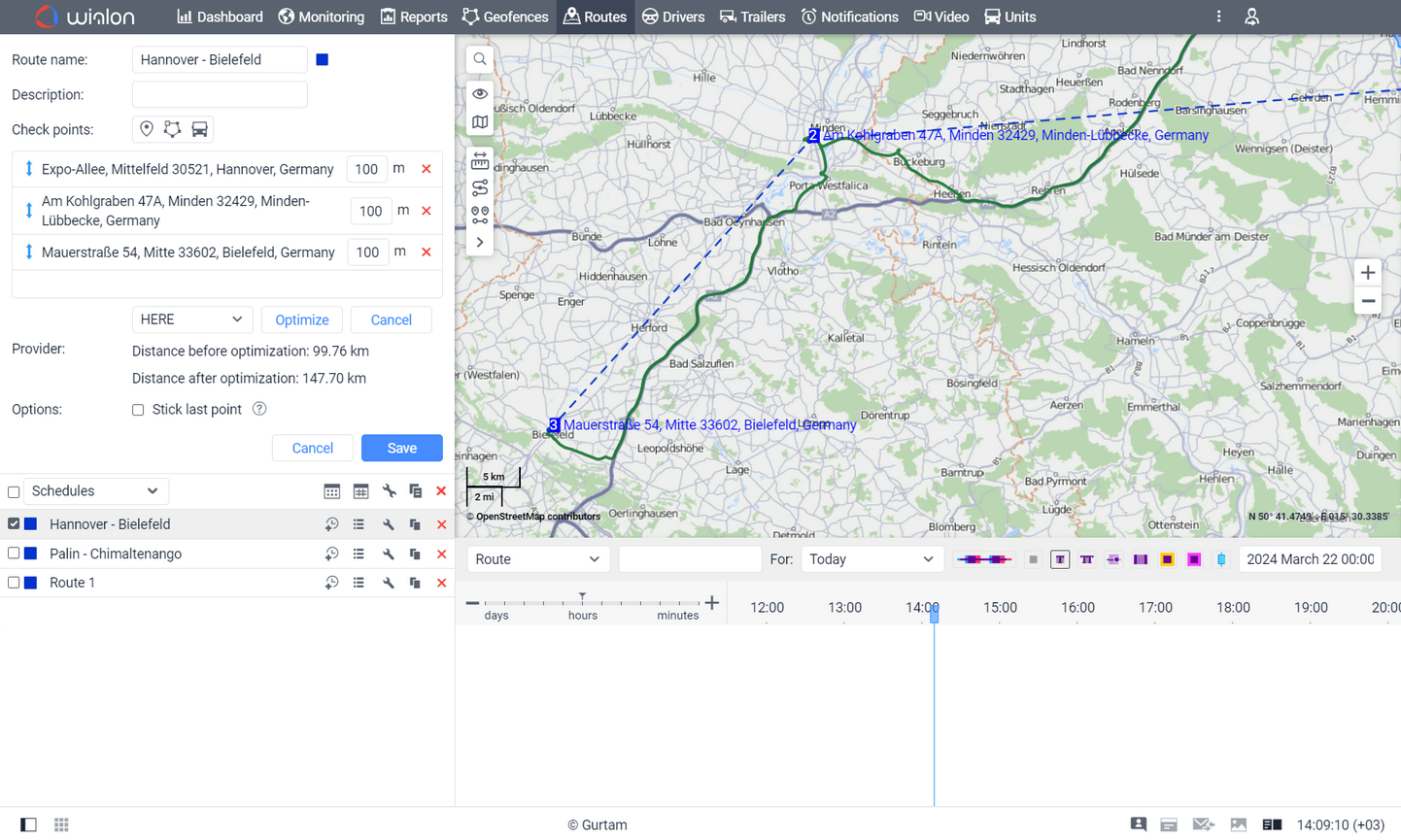
Task: Select the routing tool on the map panel
Action: [479, 186]
